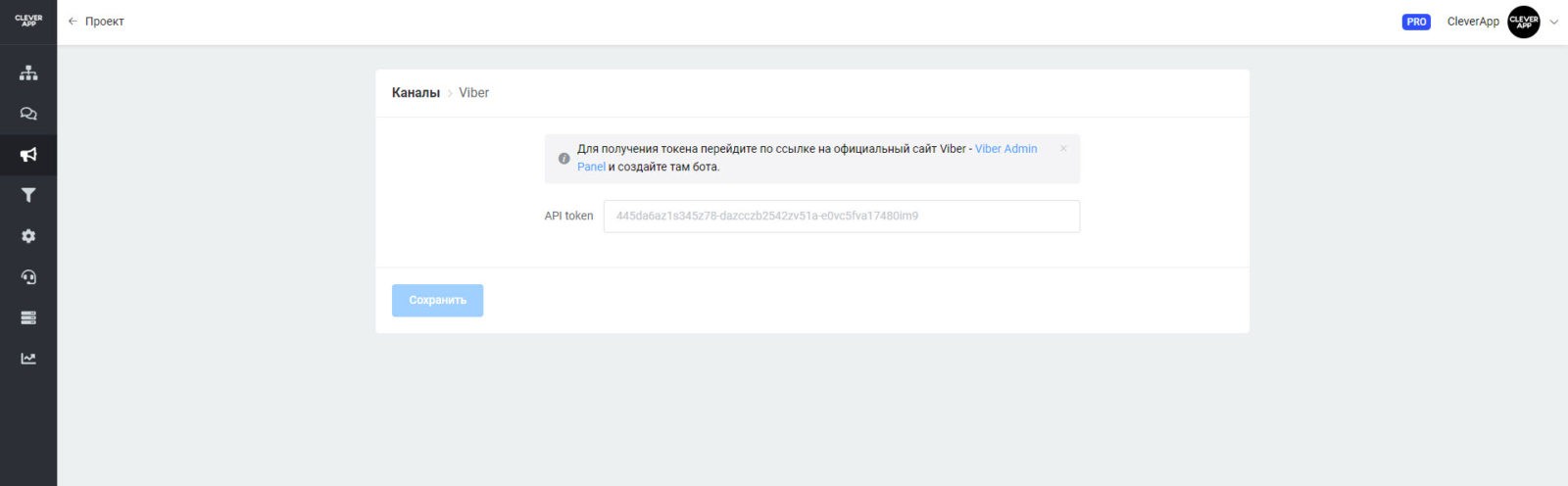Click the CleverApp logo in top-left corner
This screenshot has width=1568, height=486.
coord(28,21)
